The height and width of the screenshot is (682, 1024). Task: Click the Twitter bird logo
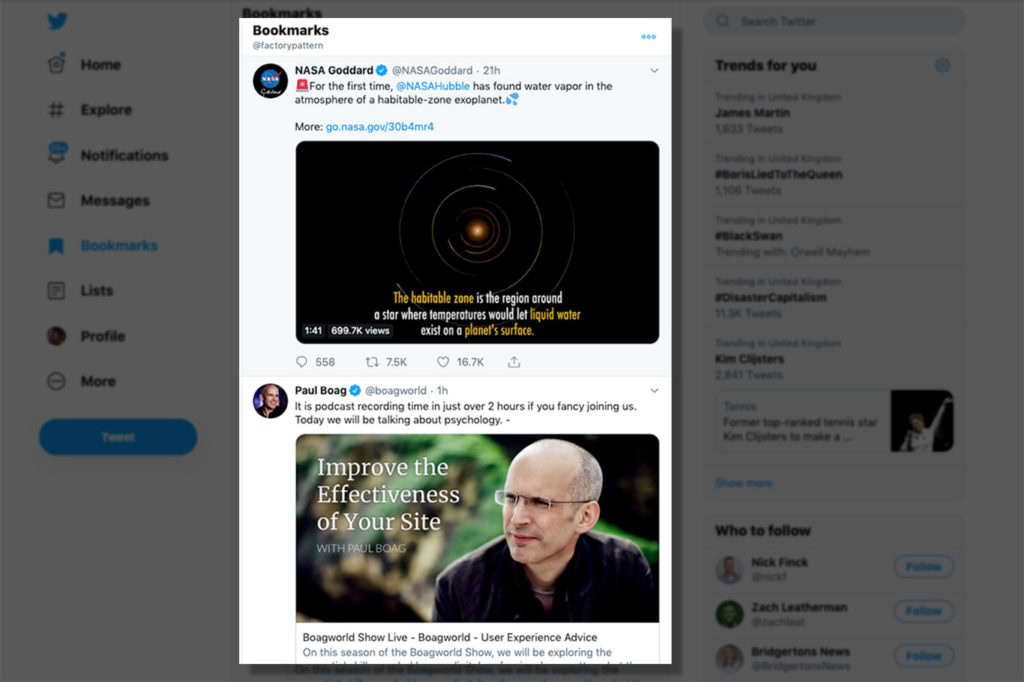pos(57,21)
